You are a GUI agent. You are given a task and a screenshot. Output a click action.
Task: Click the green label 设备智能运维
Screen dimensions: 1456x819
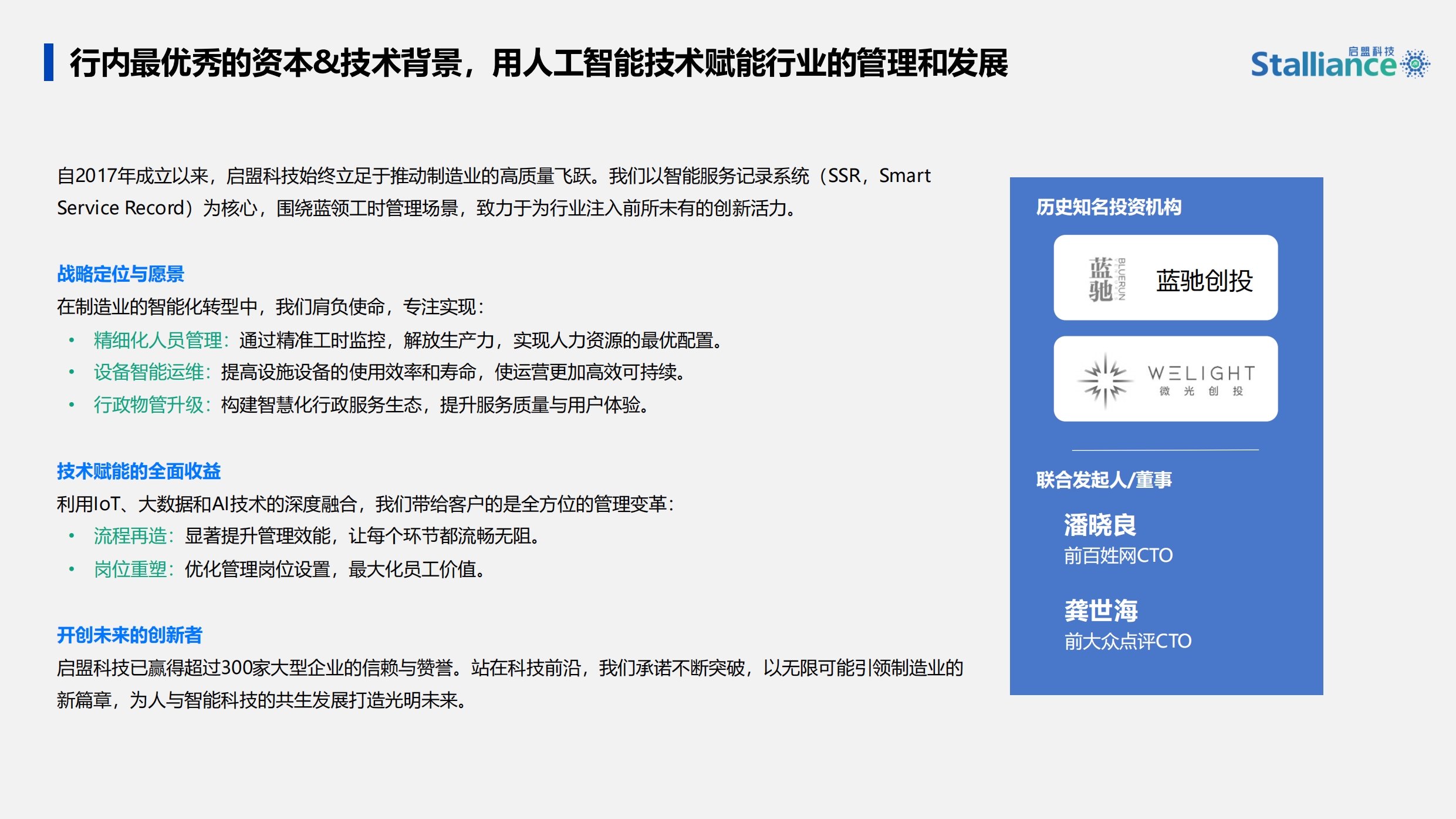click(148, 372)
